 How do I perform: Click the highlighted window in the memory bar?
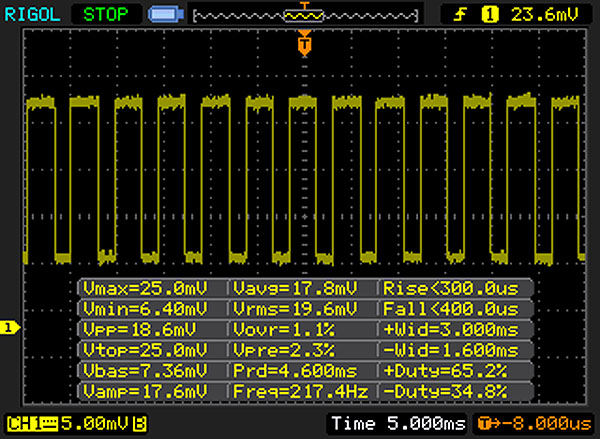click(304, 16)
